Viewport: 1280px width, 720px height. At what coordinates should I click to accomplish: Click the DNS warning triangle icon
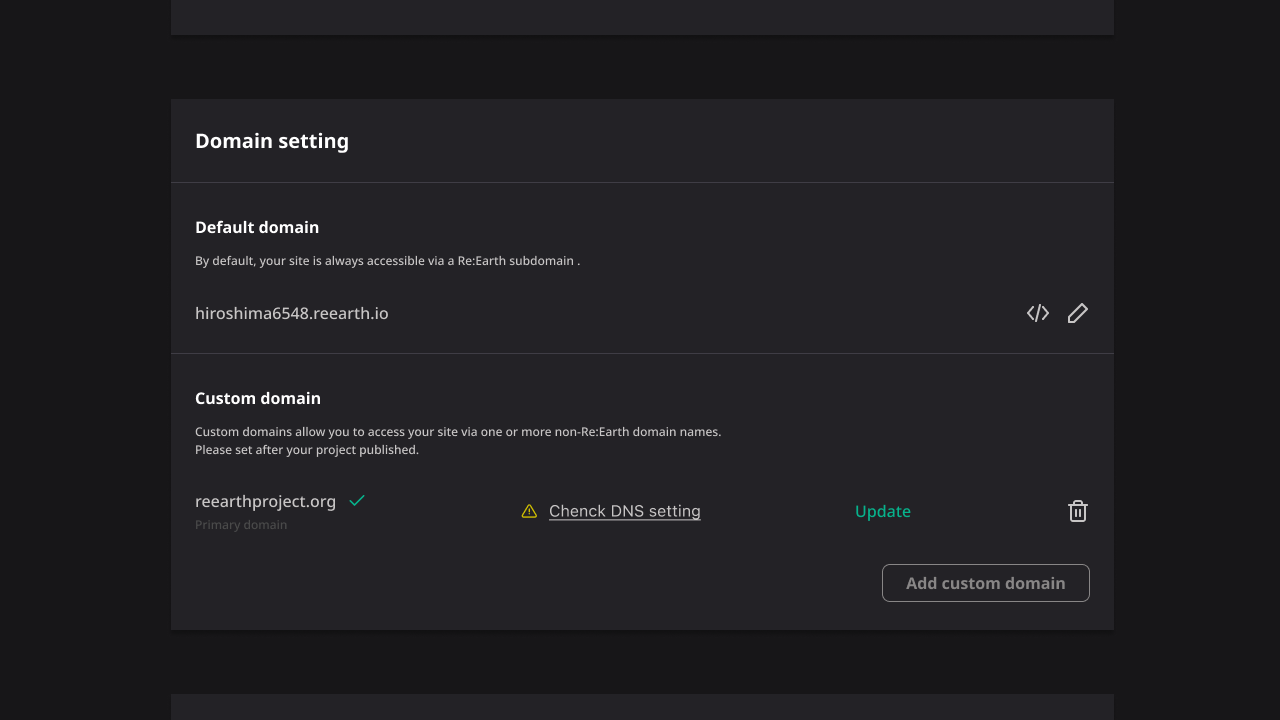point(529,511)
